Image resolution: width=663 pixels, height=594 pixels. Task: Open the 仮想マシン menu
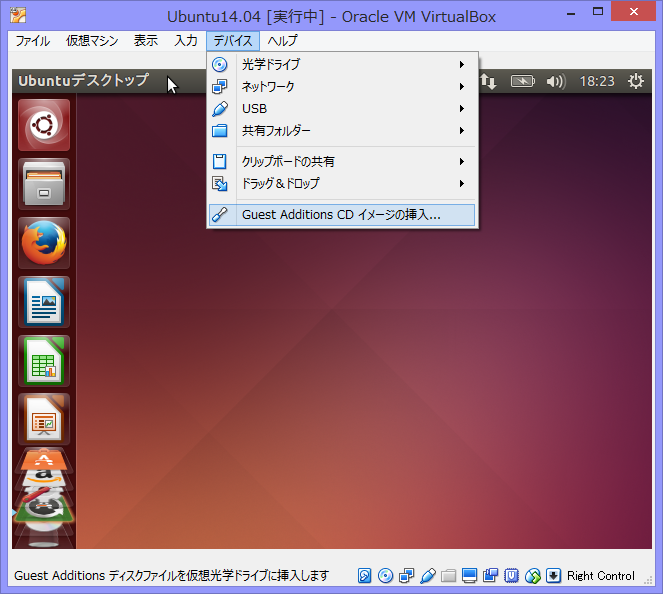pyautogui.click(x=92, y=41)
